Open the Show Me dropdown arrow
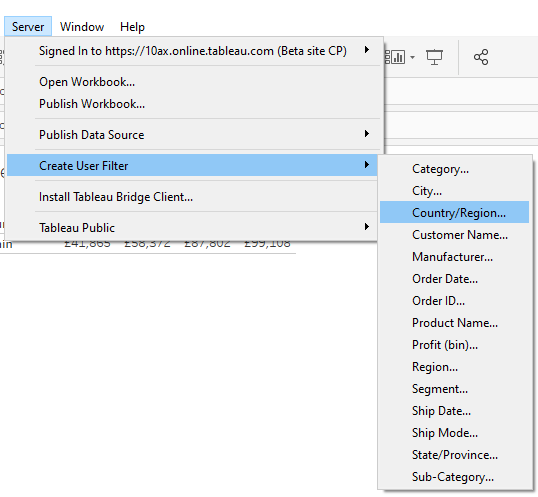Image resolution: width=538 pixels, height=497 pixels. pos(412,57)
